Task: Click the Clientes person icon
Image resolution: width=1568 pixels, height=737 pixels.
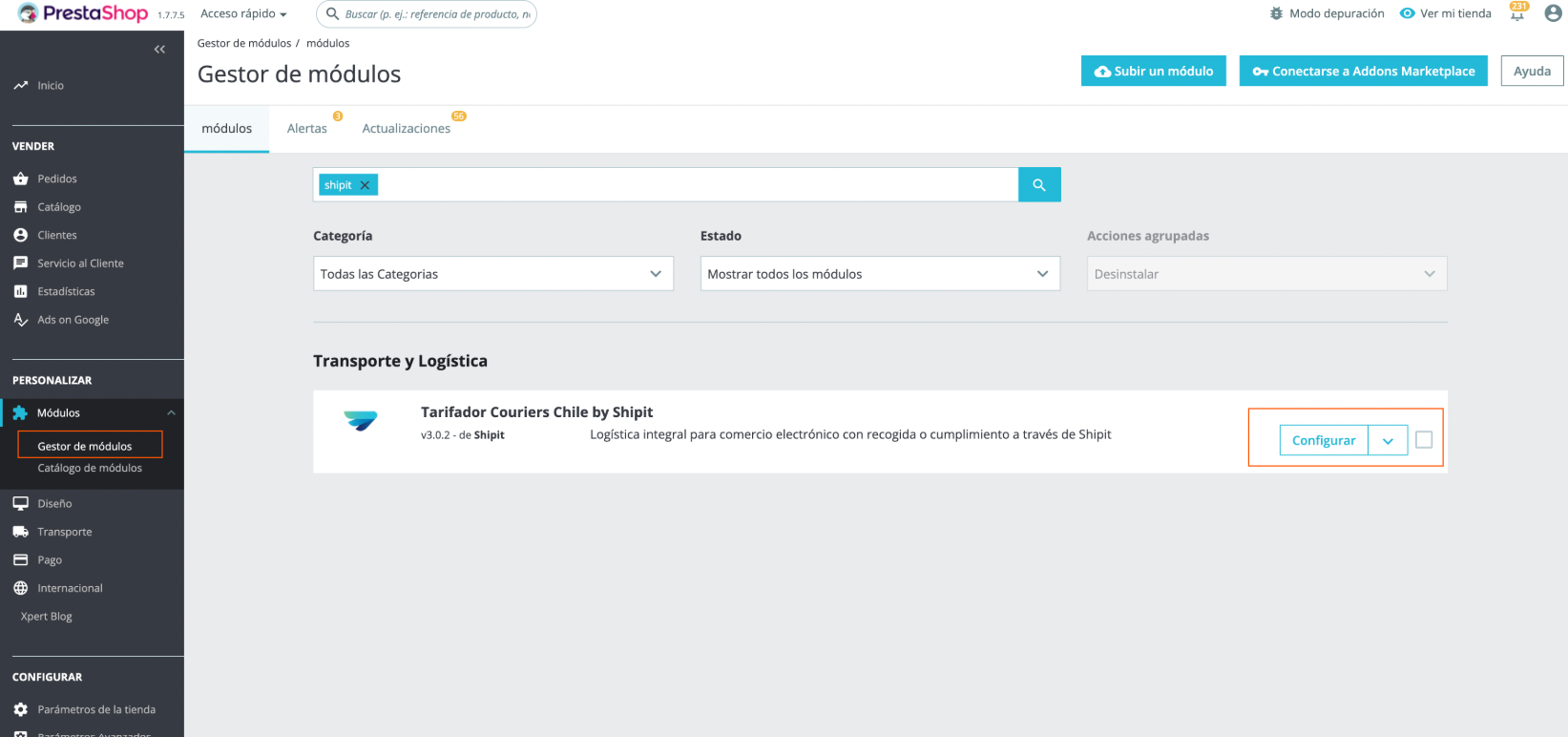Action: click(x=21, y=235)
